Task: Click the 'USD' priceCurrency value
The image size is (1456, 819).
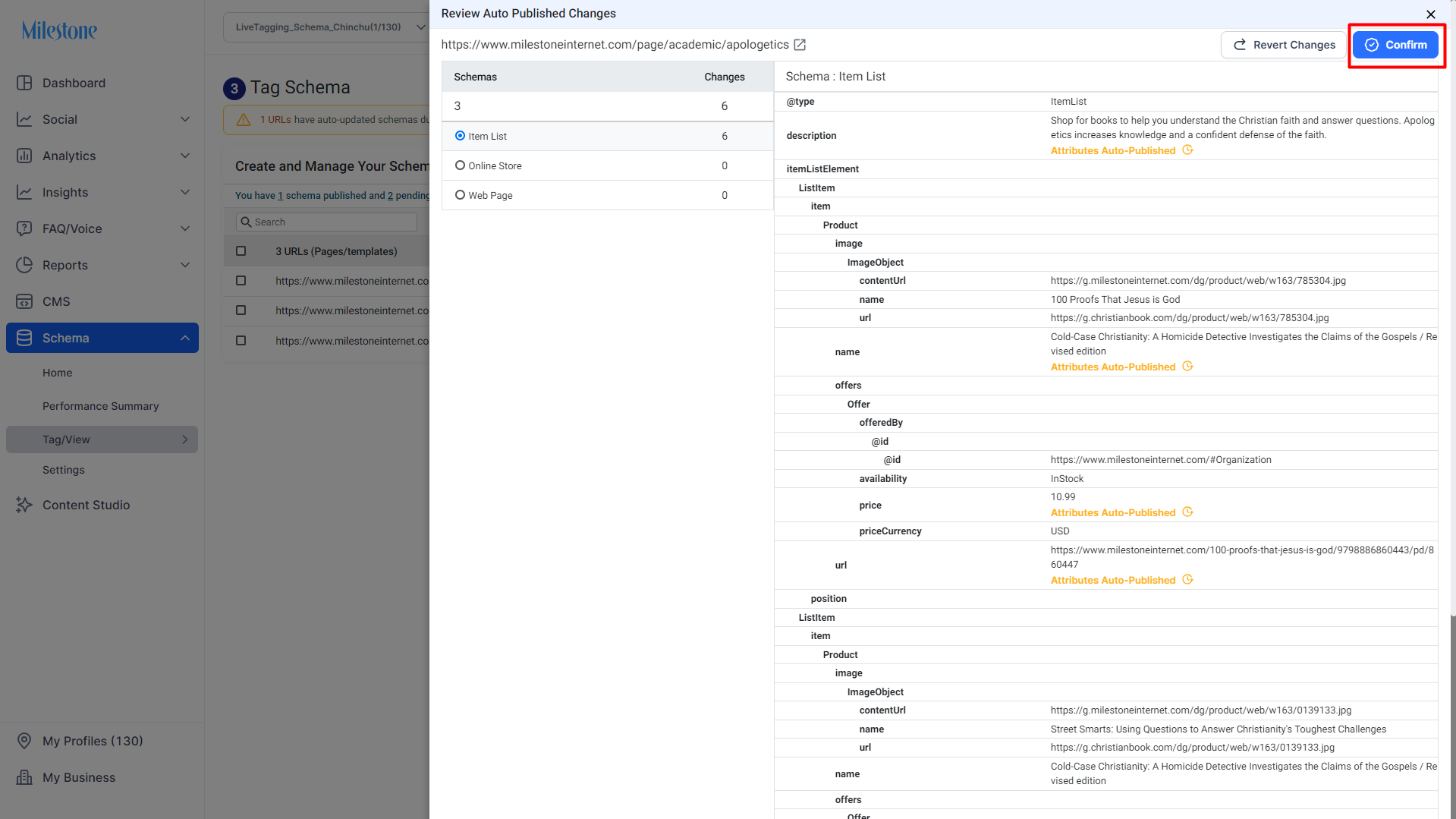Action: 1060,531
